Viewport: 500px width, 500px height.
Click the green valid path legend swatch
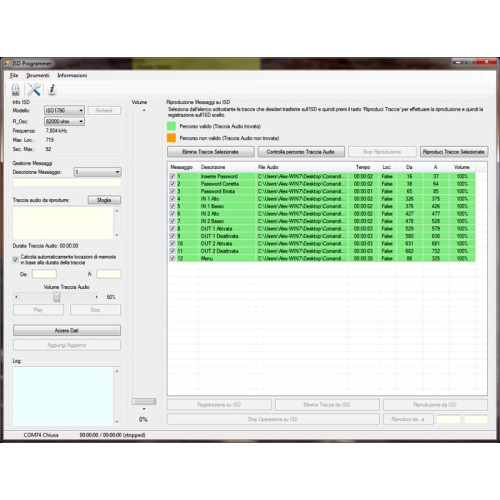coord(171,126)
